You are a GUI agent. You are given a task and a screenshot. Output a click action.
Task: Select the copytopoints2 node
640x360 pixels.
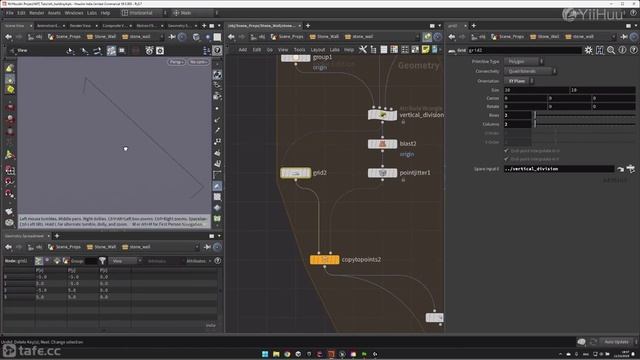(324, 260)
